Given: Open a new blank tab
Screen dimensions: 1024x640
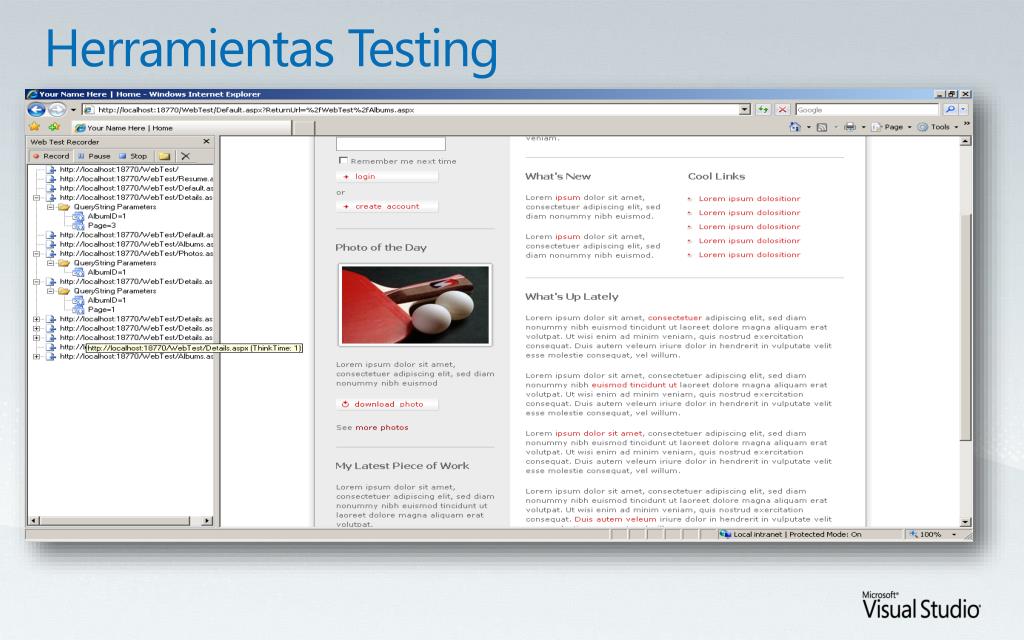Looking at the screenshot, I should 304,128.
